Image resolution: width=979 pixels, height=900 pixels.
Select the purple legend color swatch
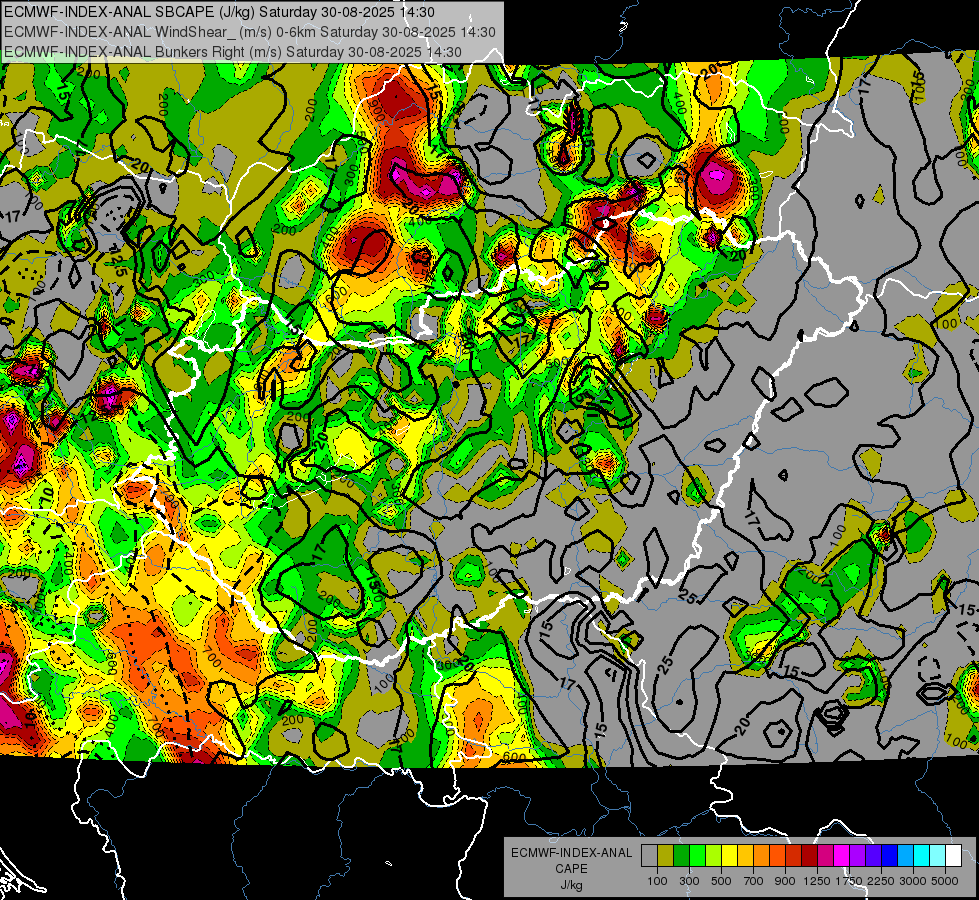[x=858, y=856]
